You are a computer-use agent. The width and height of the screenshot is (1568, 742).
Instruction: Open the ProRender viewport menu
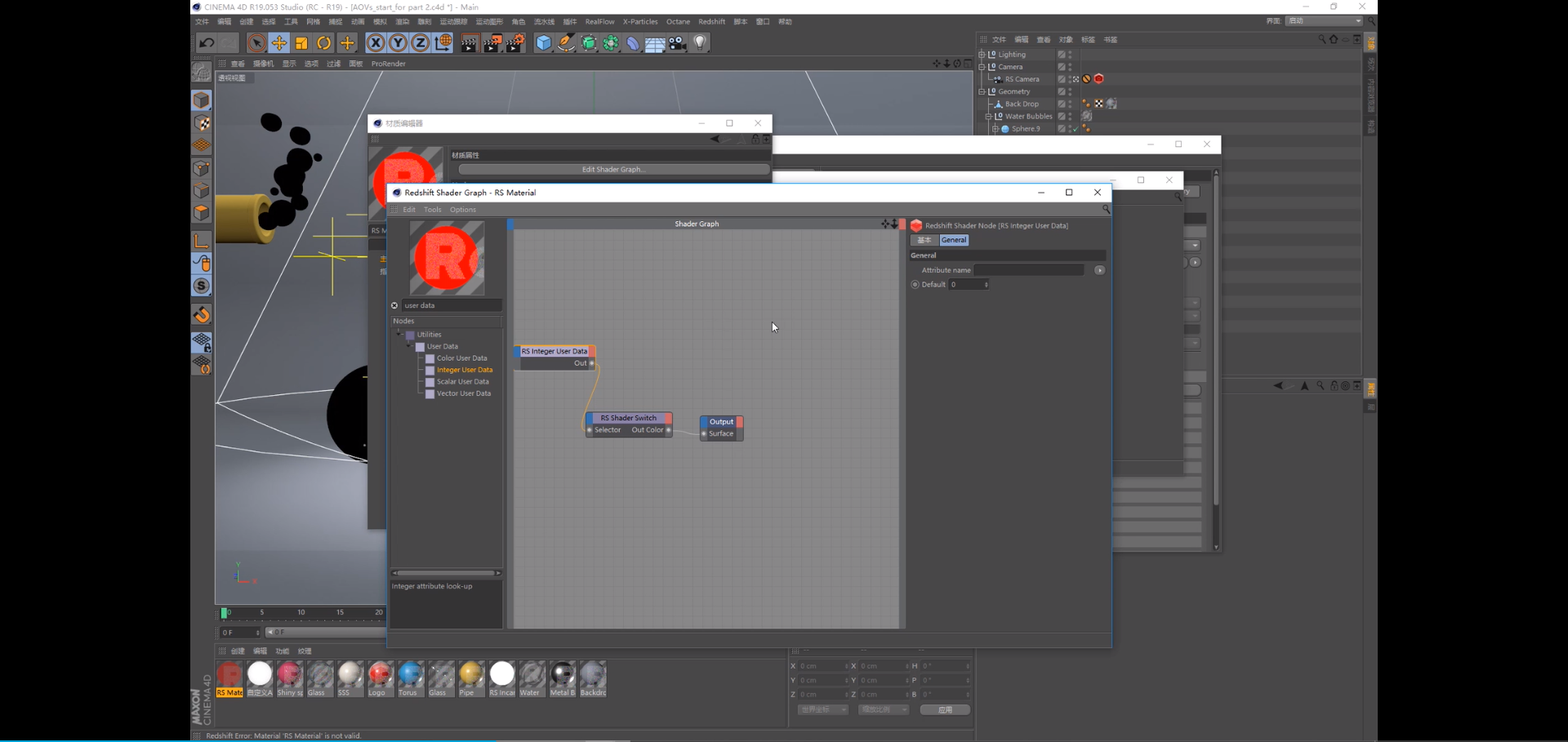point(389,64)
